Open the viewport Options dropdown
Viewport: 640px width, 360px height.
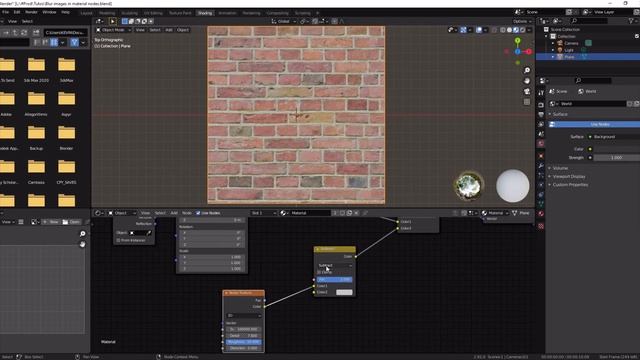(x=522, y=21)
